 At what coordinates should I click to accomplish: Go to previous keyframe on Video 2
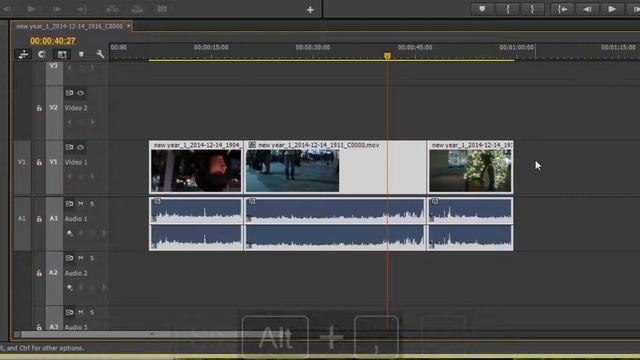coord(69,122)
